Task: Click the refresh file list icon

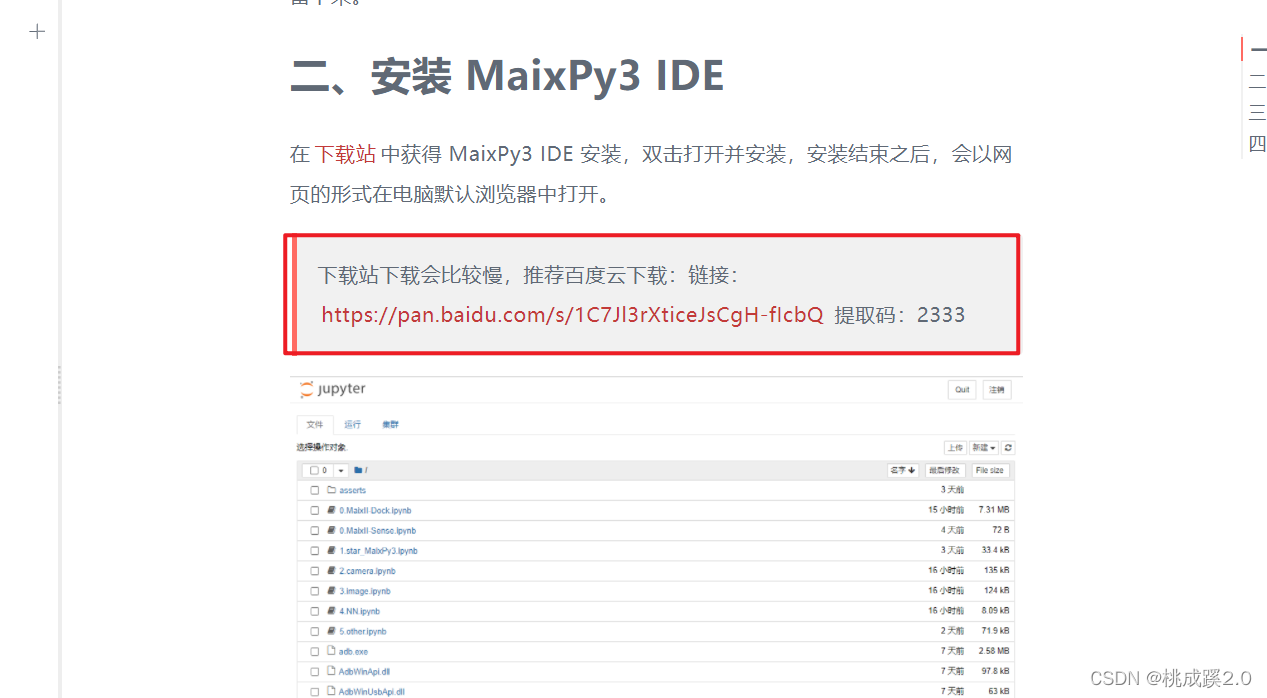Action: tap(1008, 448)
